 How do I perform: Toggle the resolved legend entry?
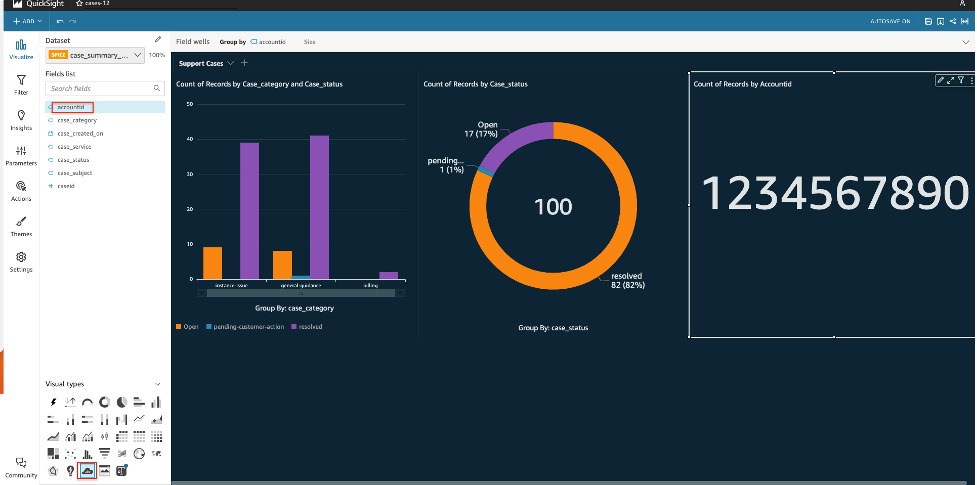tap(307, 327)
